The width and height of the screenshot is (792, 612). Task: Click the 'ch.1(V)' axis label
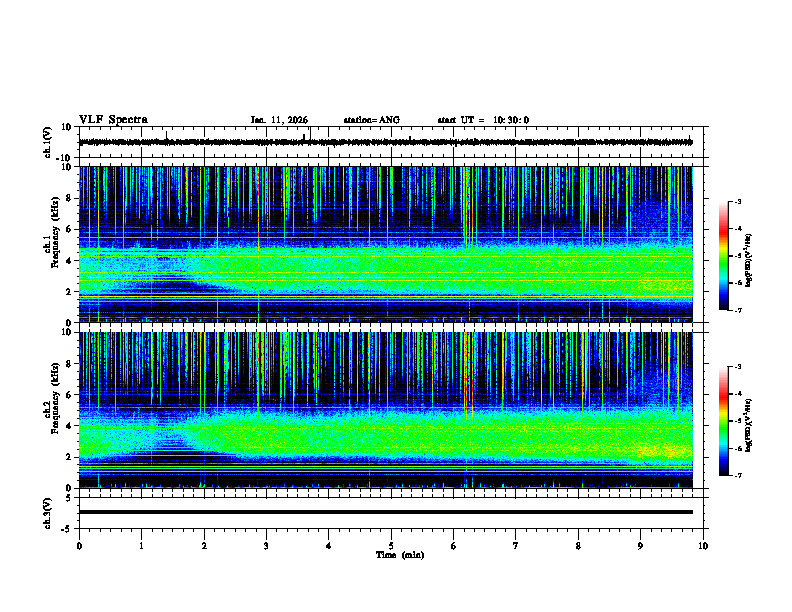47,142
